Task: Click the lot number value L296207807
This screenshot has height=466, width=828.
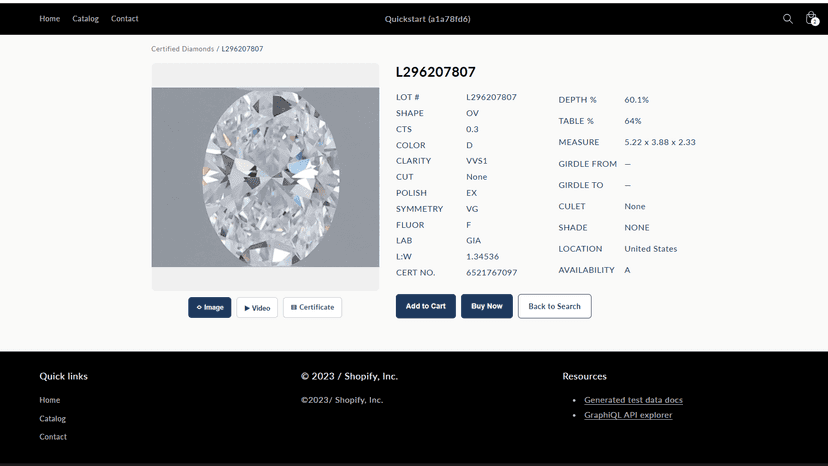Action: click(491, 97)
